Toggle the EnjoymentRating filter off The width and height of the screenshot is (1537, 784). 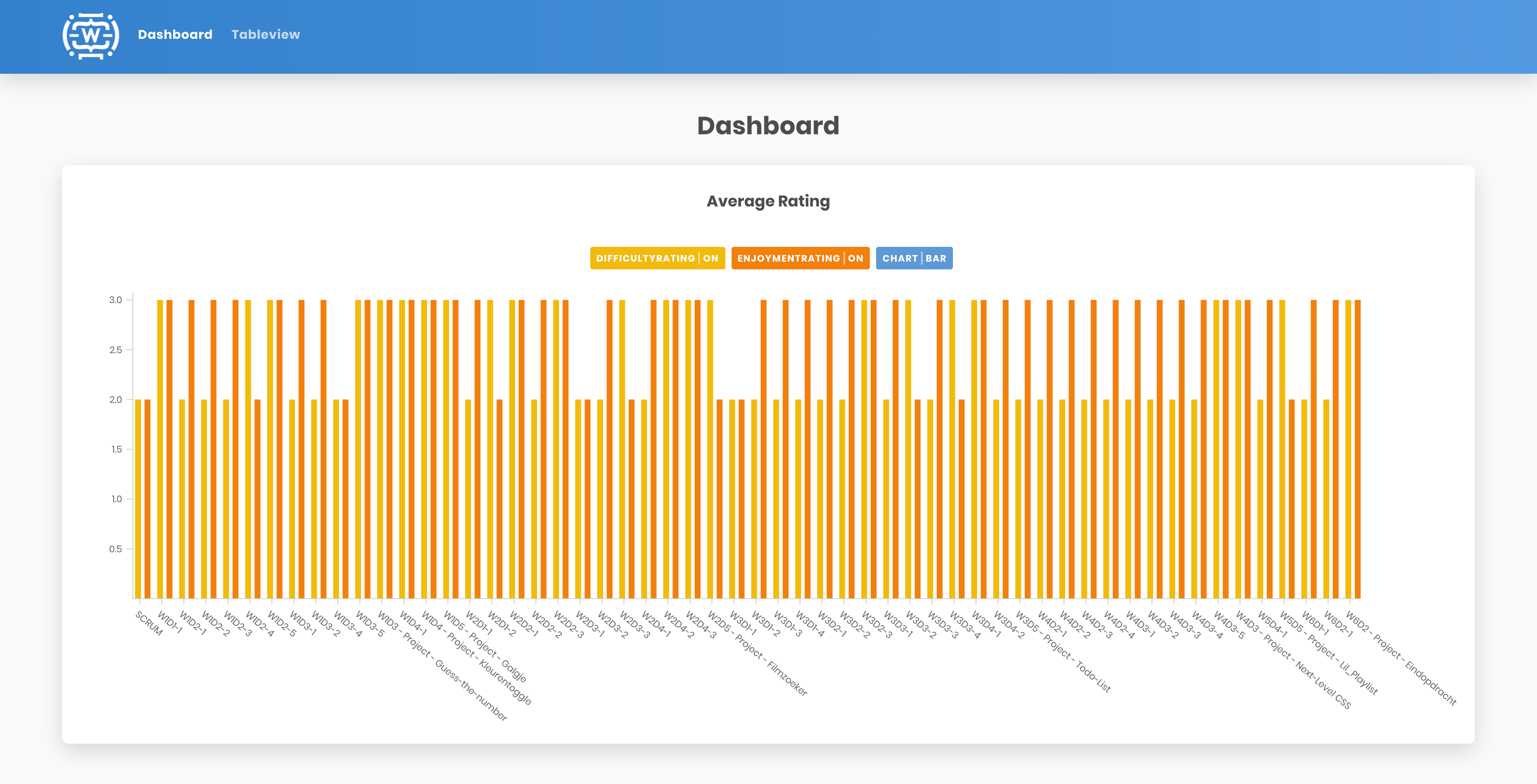pos(799,259)
